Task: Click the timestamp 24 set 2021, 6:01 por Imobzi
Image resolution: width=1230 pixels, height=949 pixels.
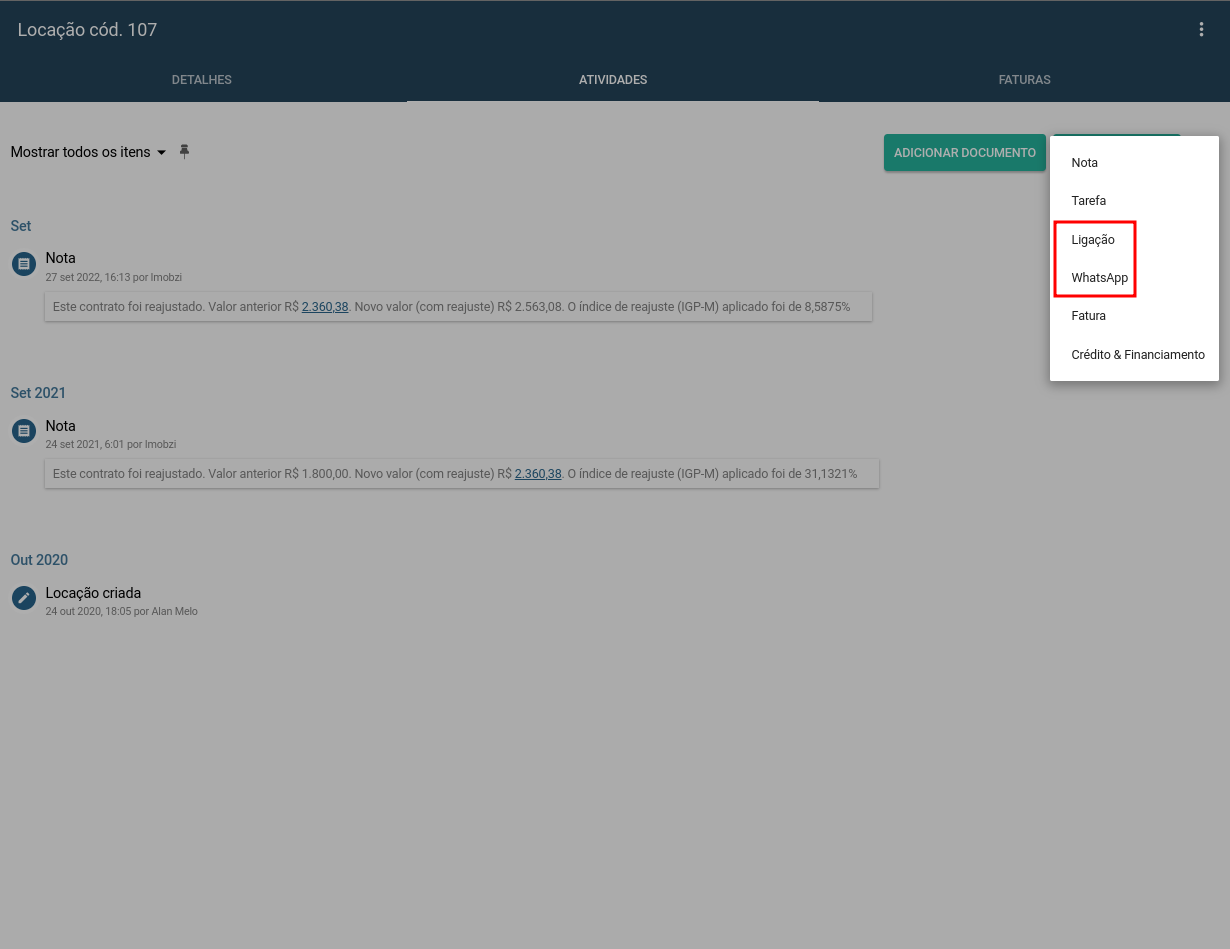Action: 111,444
